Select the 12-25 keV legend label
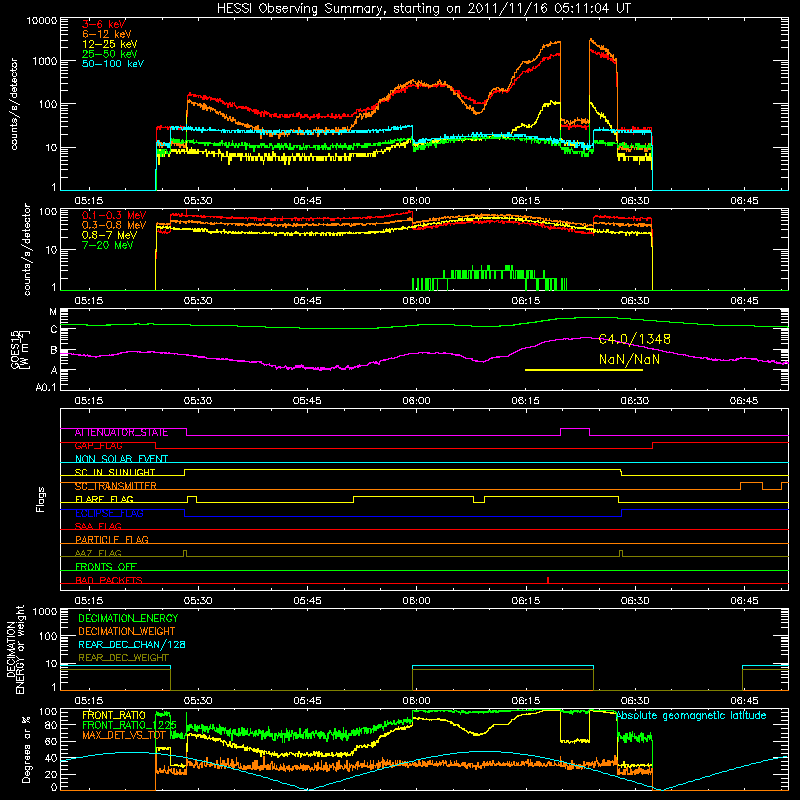800x800 pixels. tap(110, 44)
